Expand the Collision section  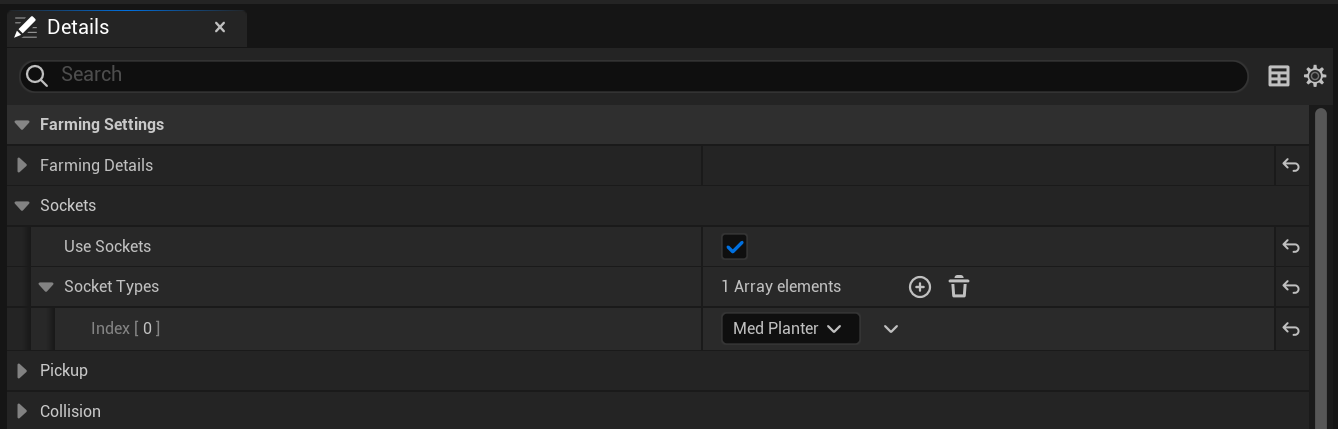(22, 412)
